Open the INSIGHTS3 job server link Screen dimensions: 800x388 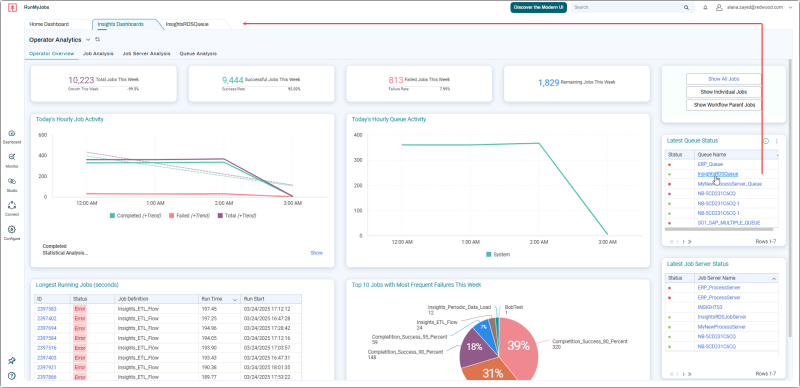(709, 307)
